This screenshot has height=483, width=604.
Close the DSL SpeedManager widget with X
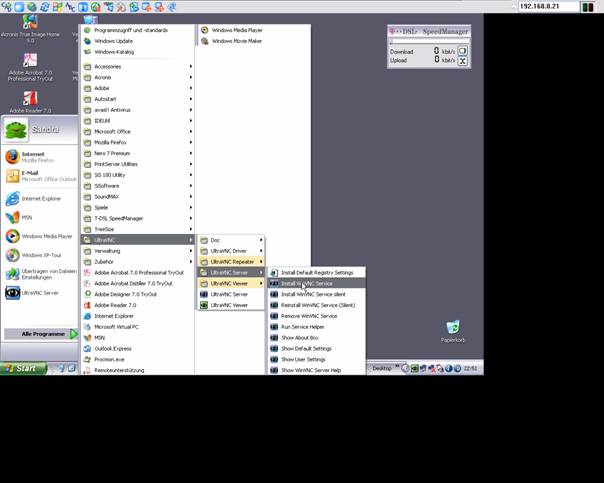tap(463, 61)
